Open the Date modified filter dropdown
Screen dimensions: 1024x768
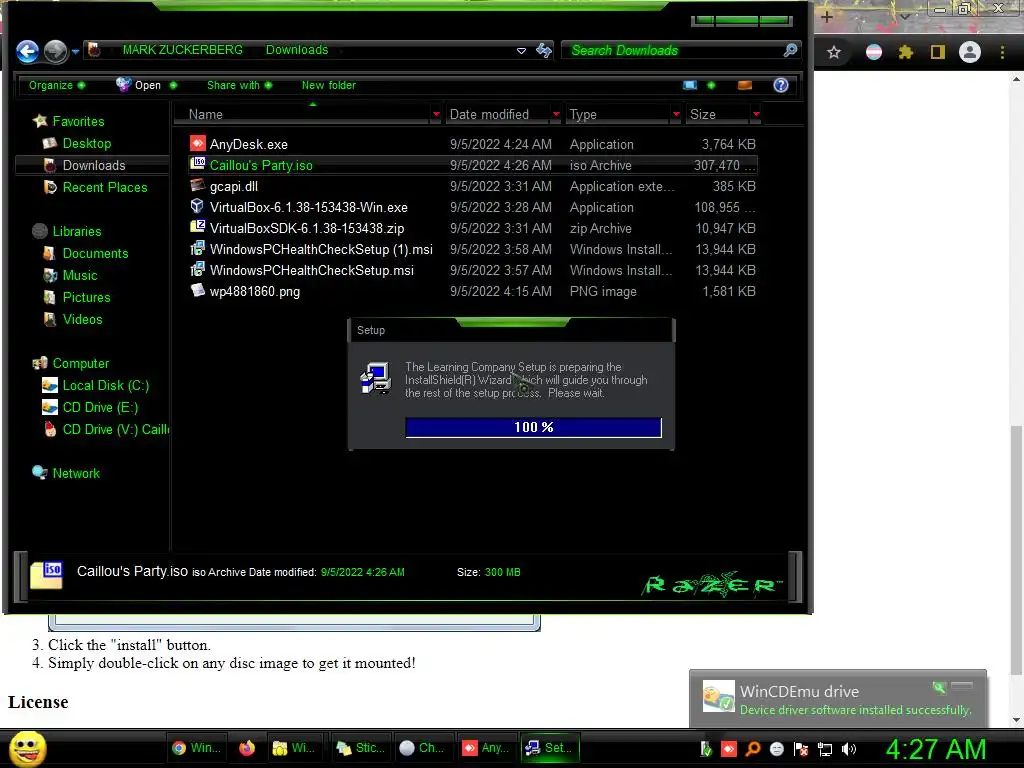[556, 114]
